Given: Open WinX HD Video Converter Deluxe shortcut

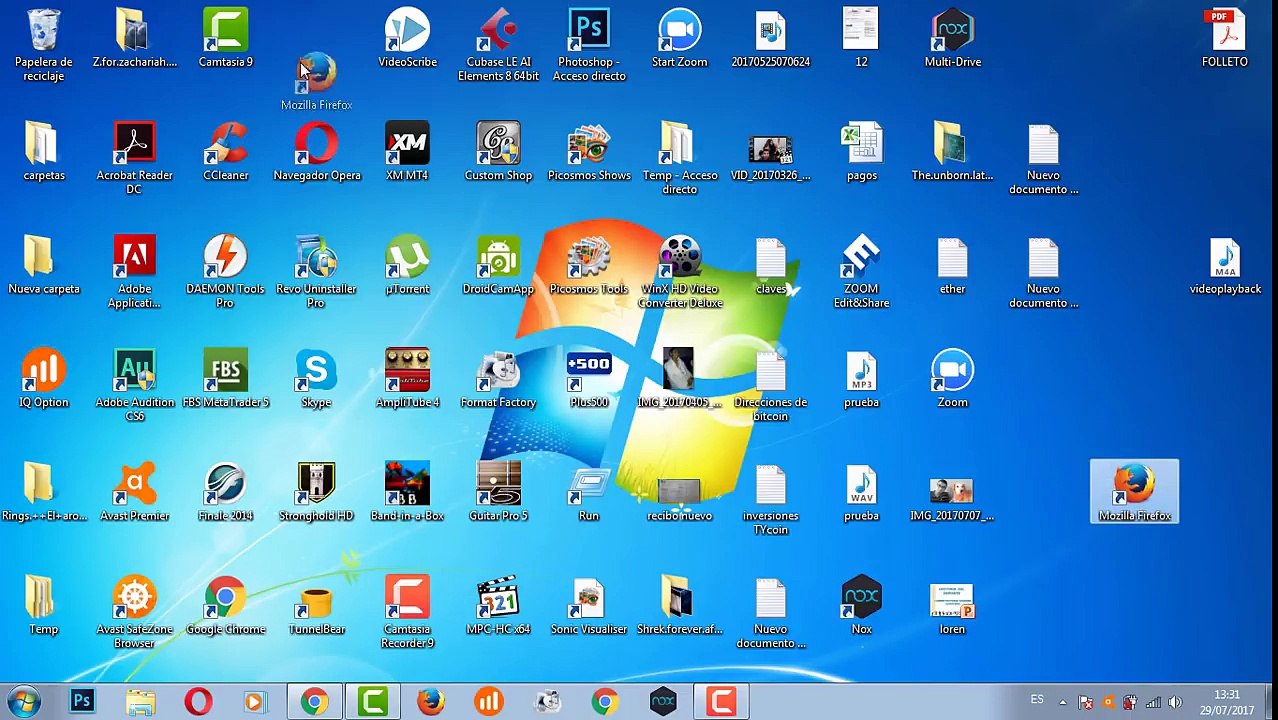Looking at the screenshot, I should pyautogui.click(x=679, y=272).
